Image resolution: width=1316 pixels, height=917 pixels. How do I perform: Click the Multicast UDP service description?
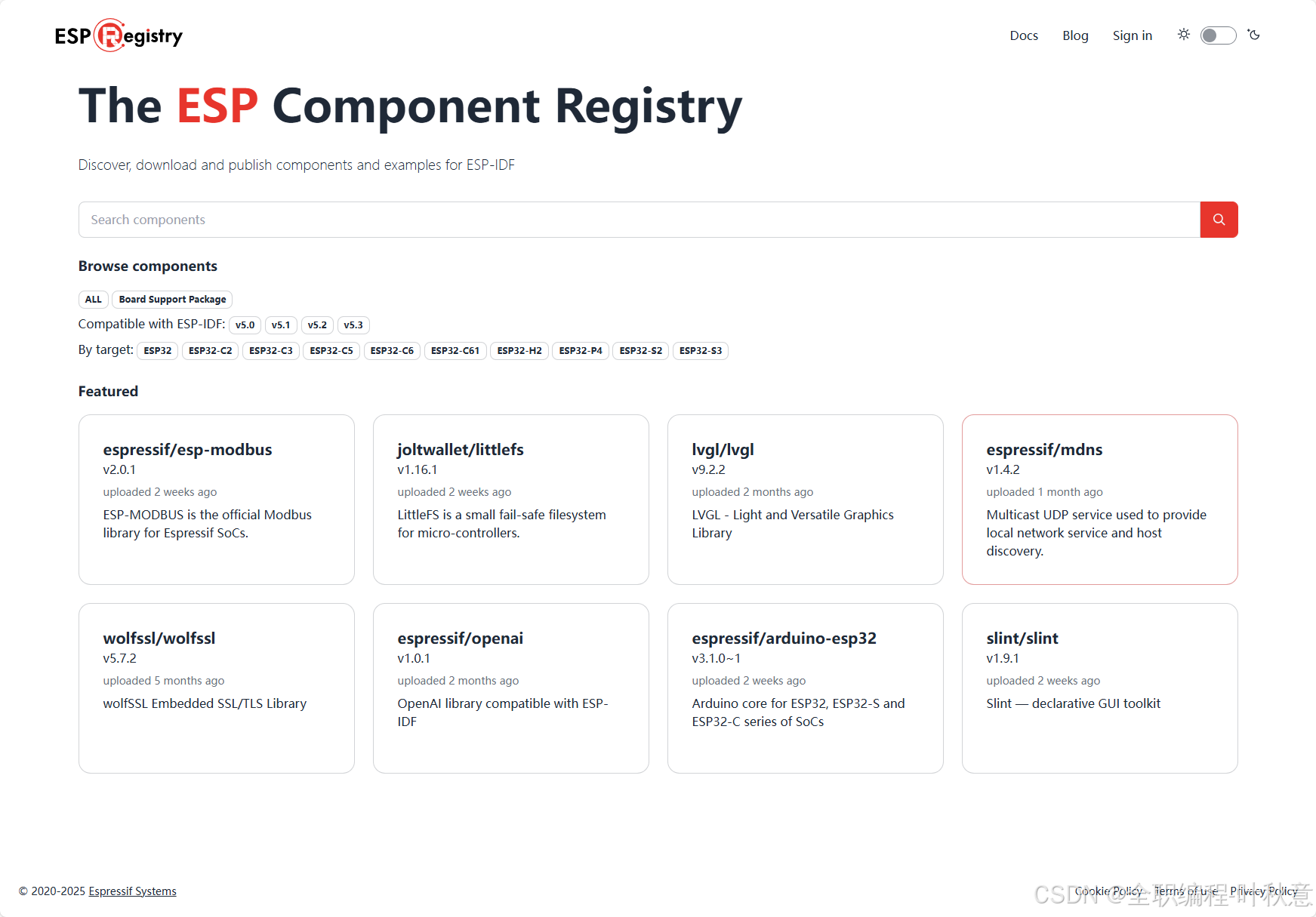1096,533
